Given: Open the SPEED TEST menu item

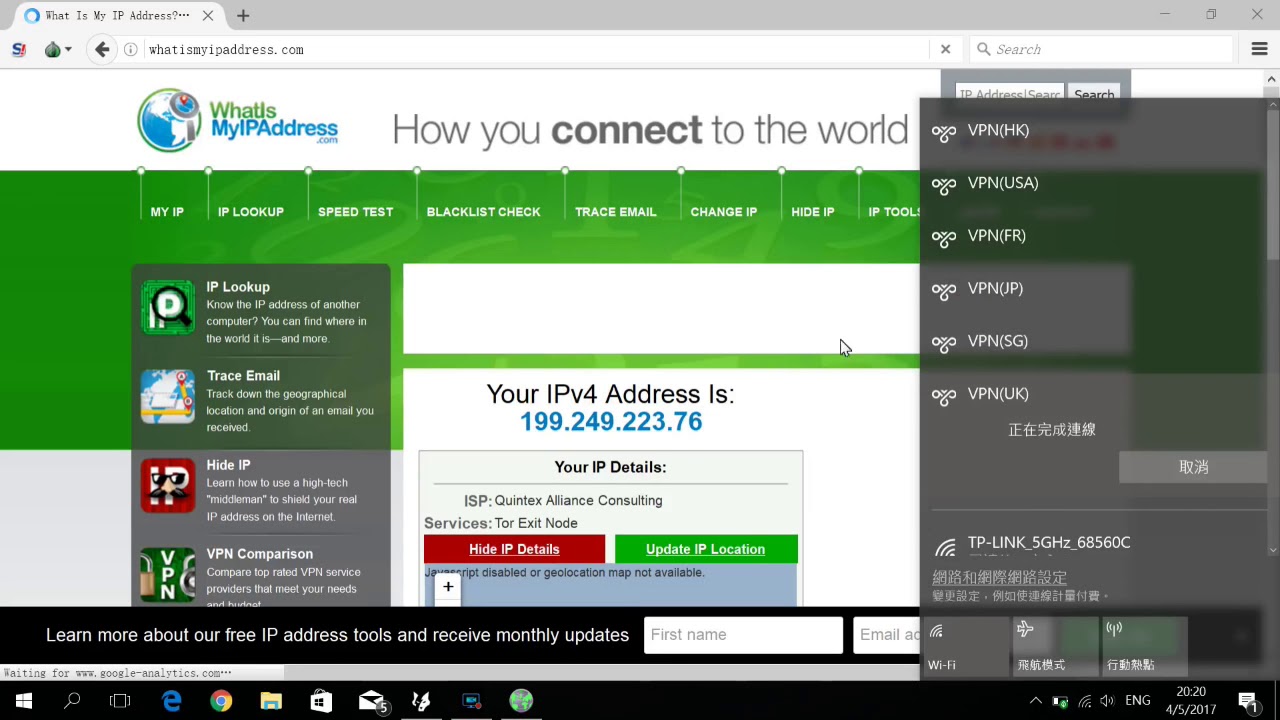Looking at the screenshot, I should point(355,212).
